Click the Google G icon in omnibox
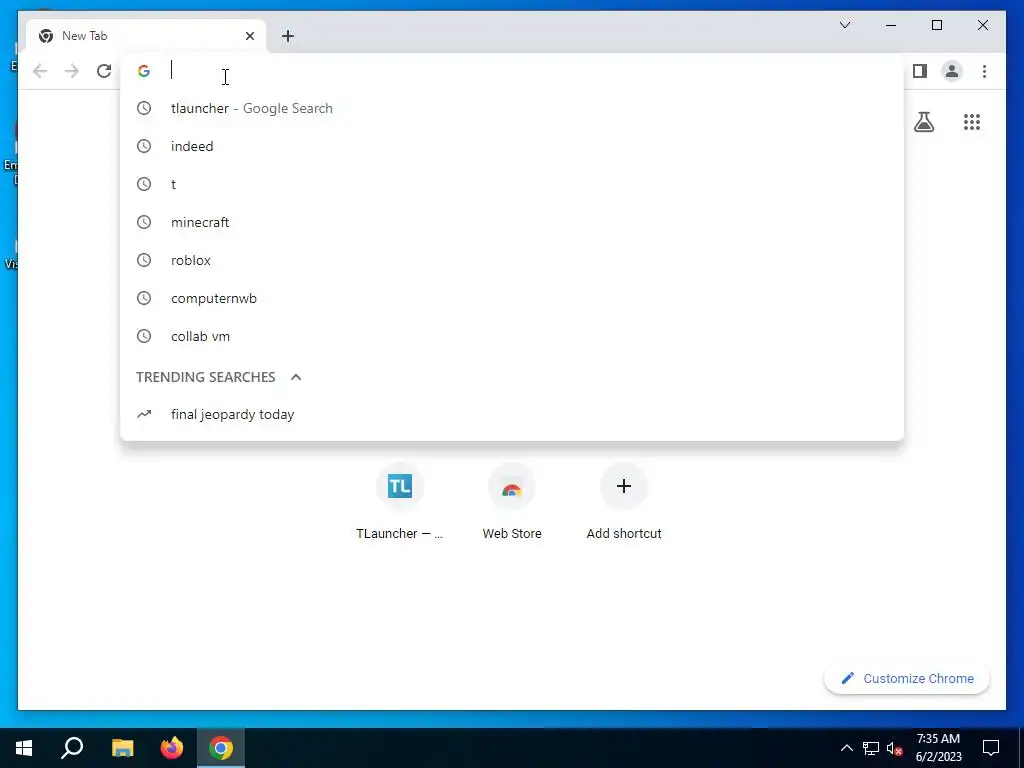The image size is (1024, 768). [144, 71]
